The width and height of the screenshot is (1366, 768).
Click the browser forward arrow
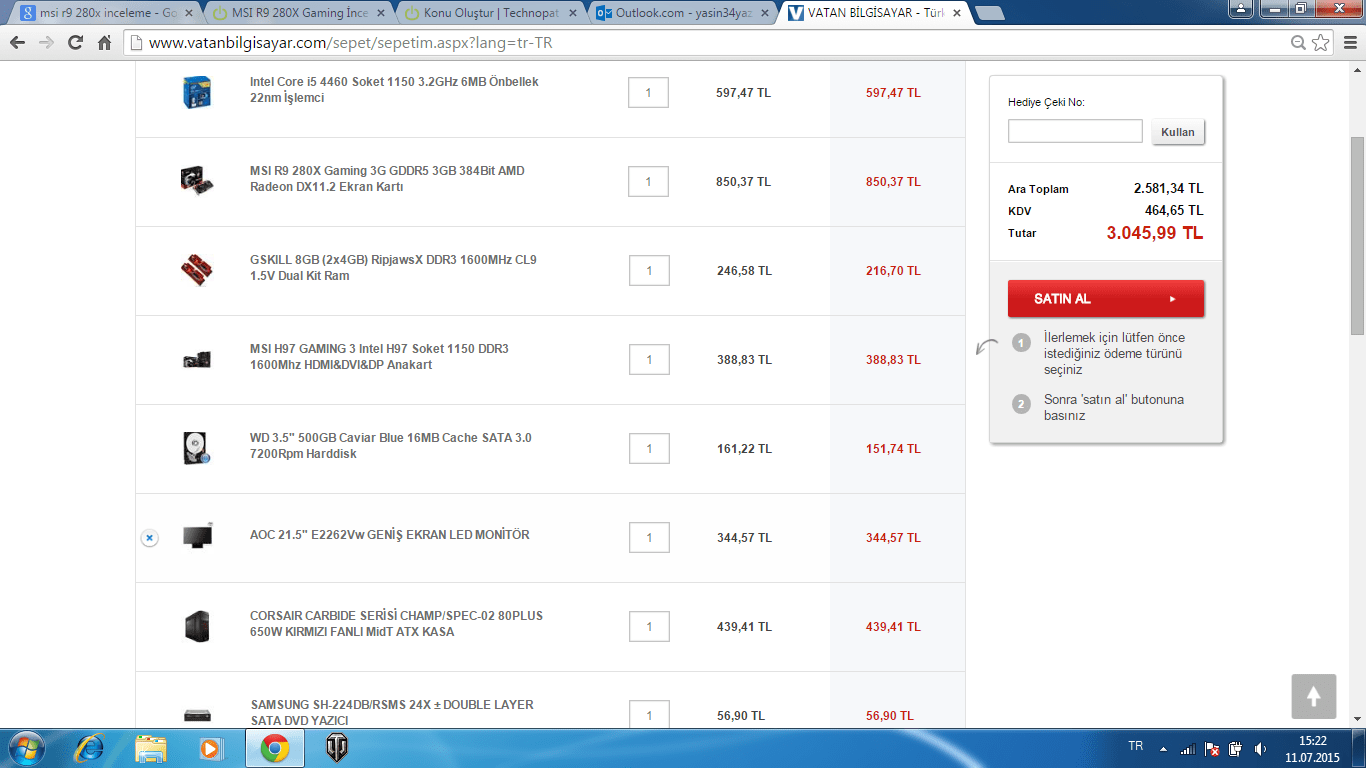click(x=46, y=43)
